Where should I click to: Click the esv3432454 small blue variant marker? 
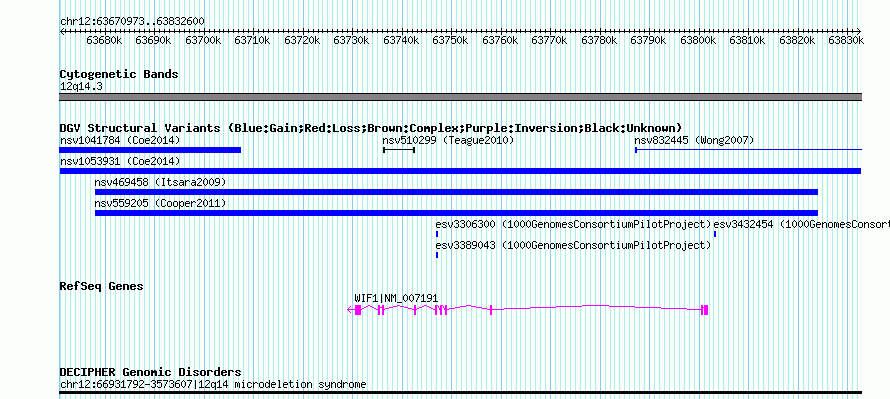click(x=715, y=234)
